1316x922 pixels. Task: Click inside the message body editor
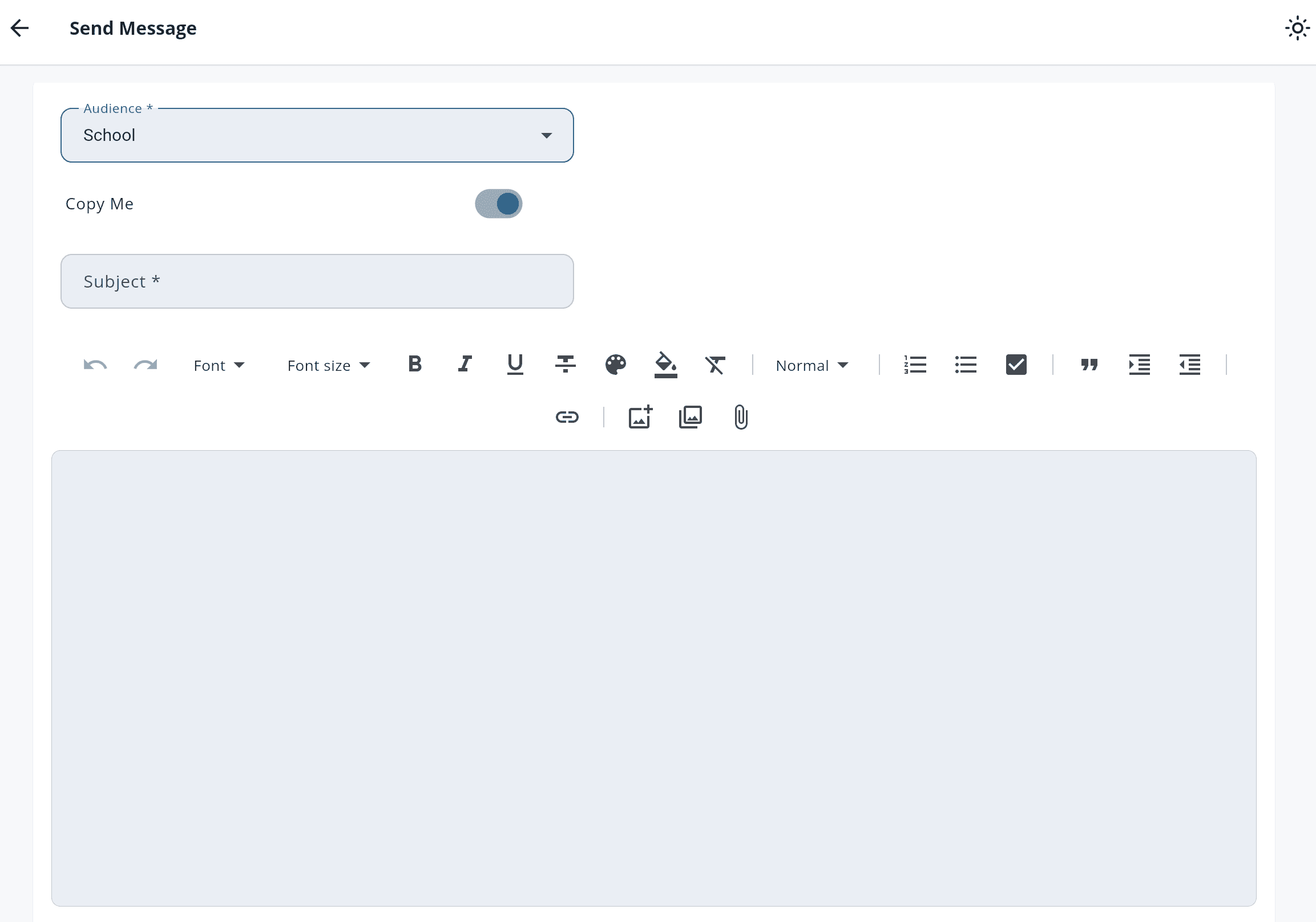coord(653,678)
